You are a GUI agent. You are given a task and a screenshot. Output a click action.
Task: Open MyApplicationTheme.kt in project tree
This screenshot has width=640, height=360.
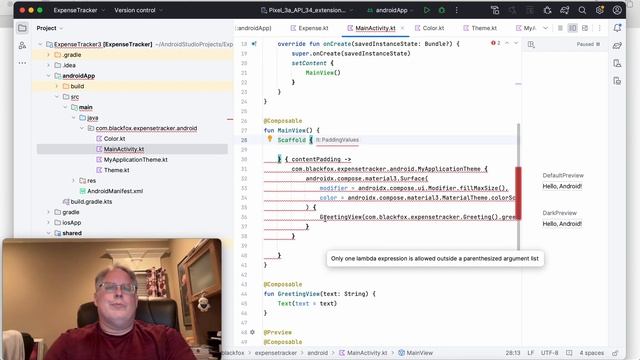[132, 160]
